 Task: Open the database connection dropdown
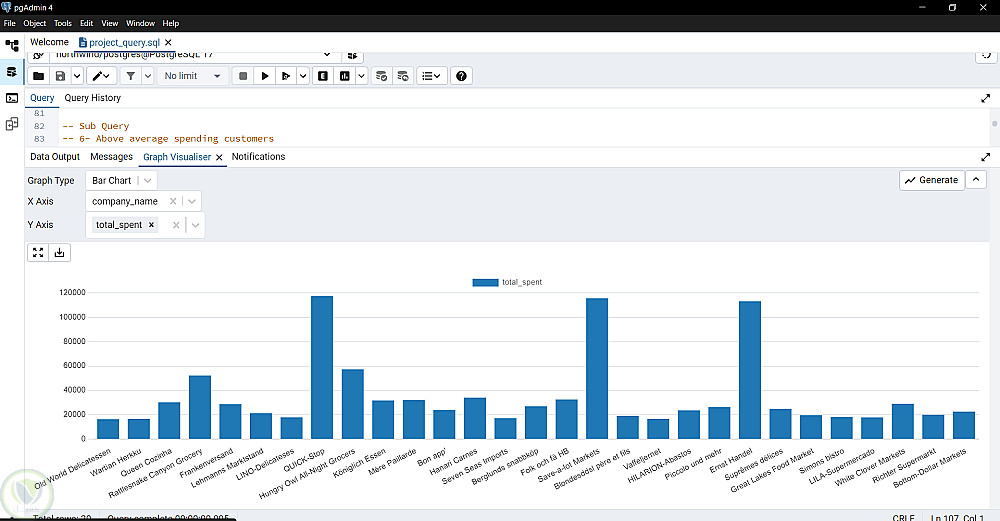pyautogui.click(x=327, y=55)
